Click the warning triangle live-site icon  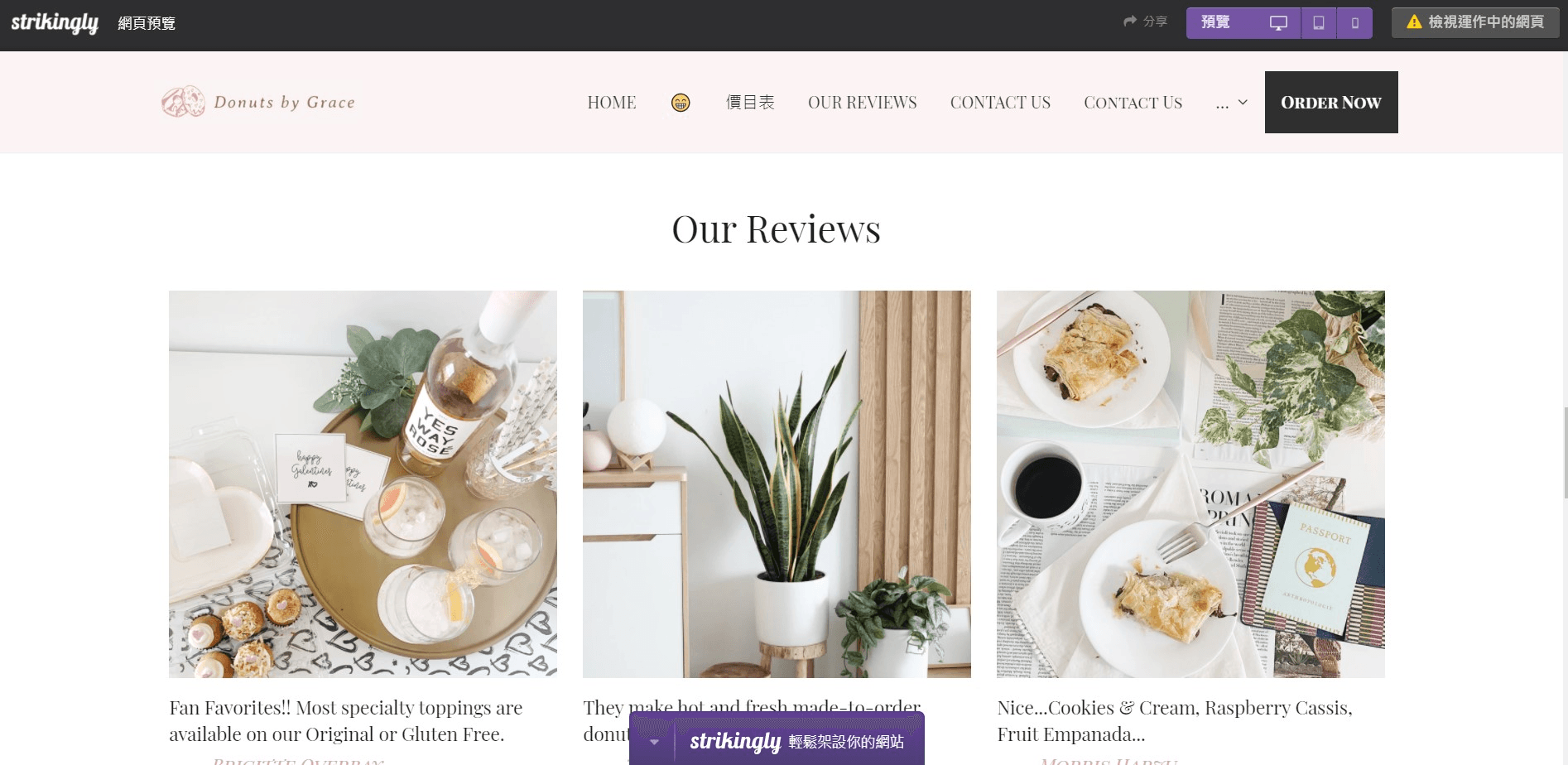(x=1414, y=22)
